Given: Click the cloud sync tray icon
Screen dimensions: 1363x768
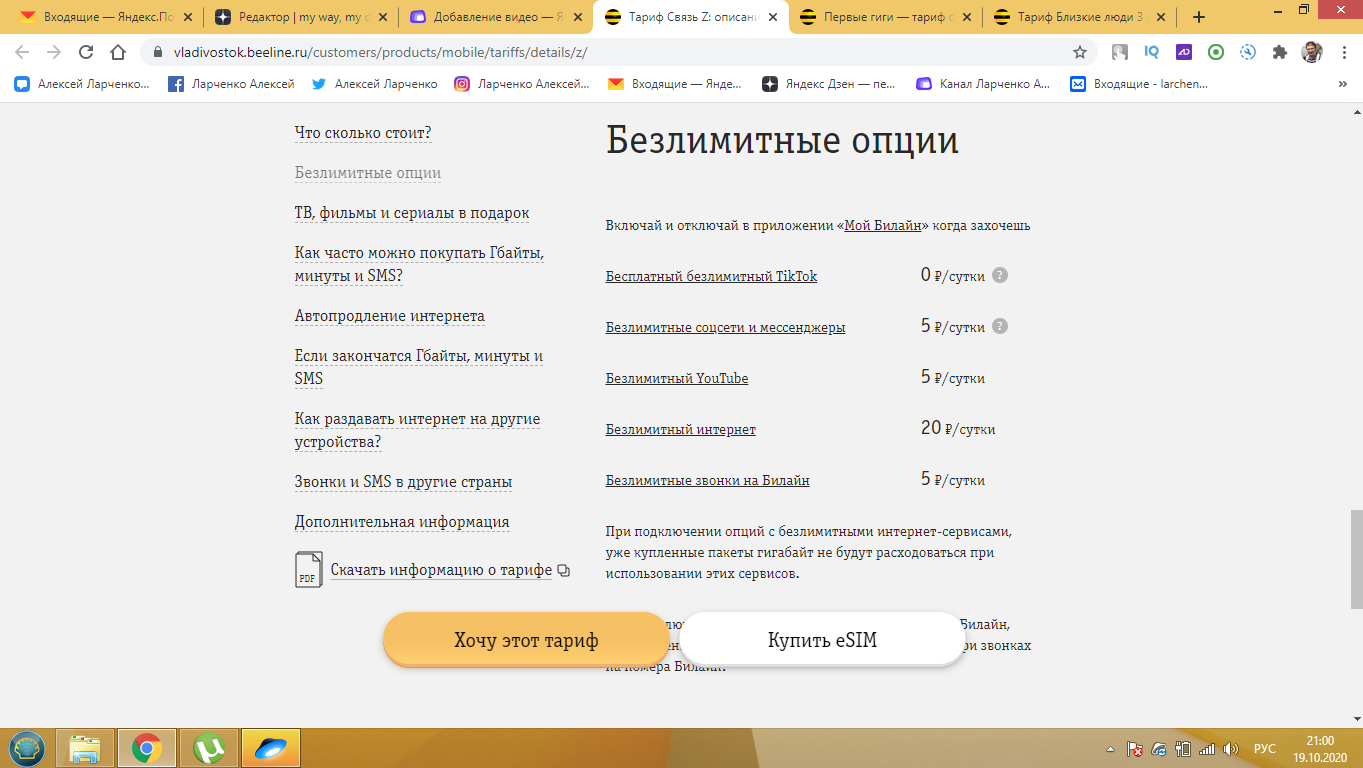Looking at the screenshot, I should coord(1159,749).
